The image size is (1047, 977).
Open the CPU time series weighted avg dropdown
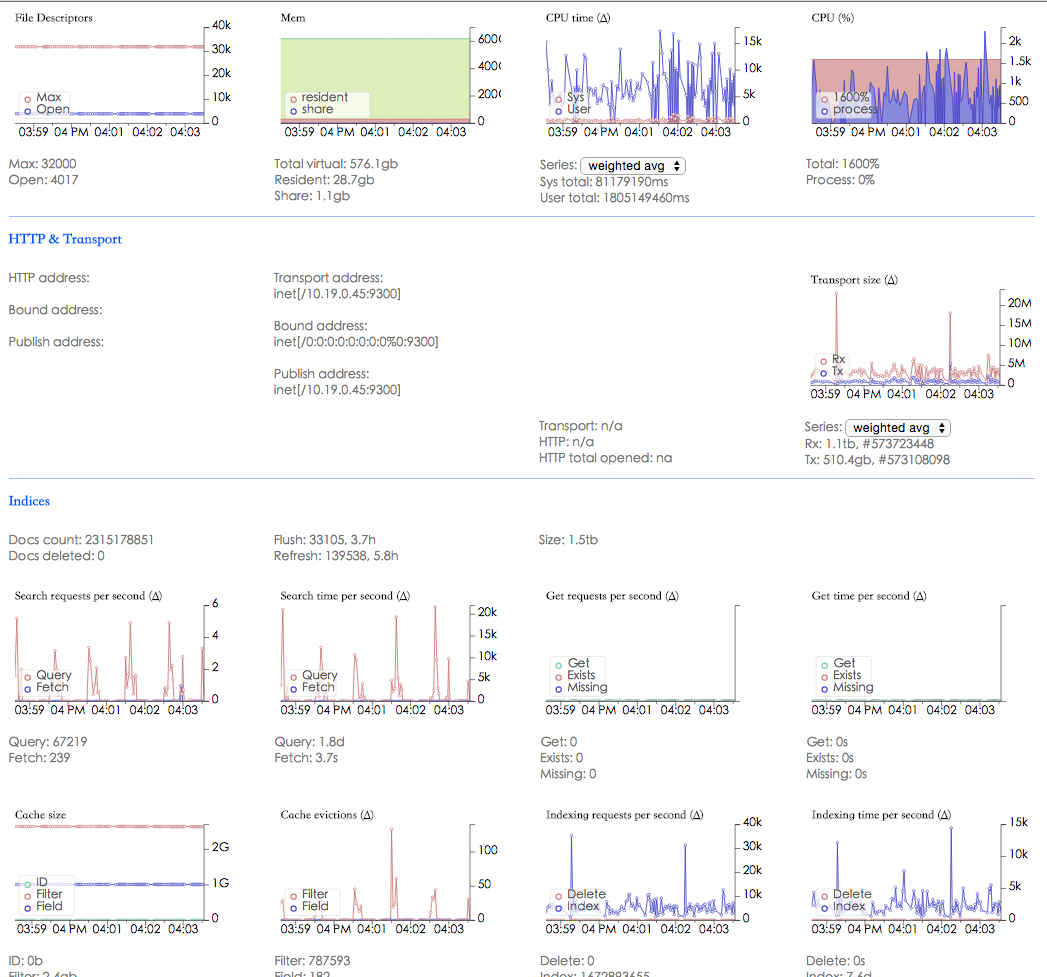click(632, 166)
